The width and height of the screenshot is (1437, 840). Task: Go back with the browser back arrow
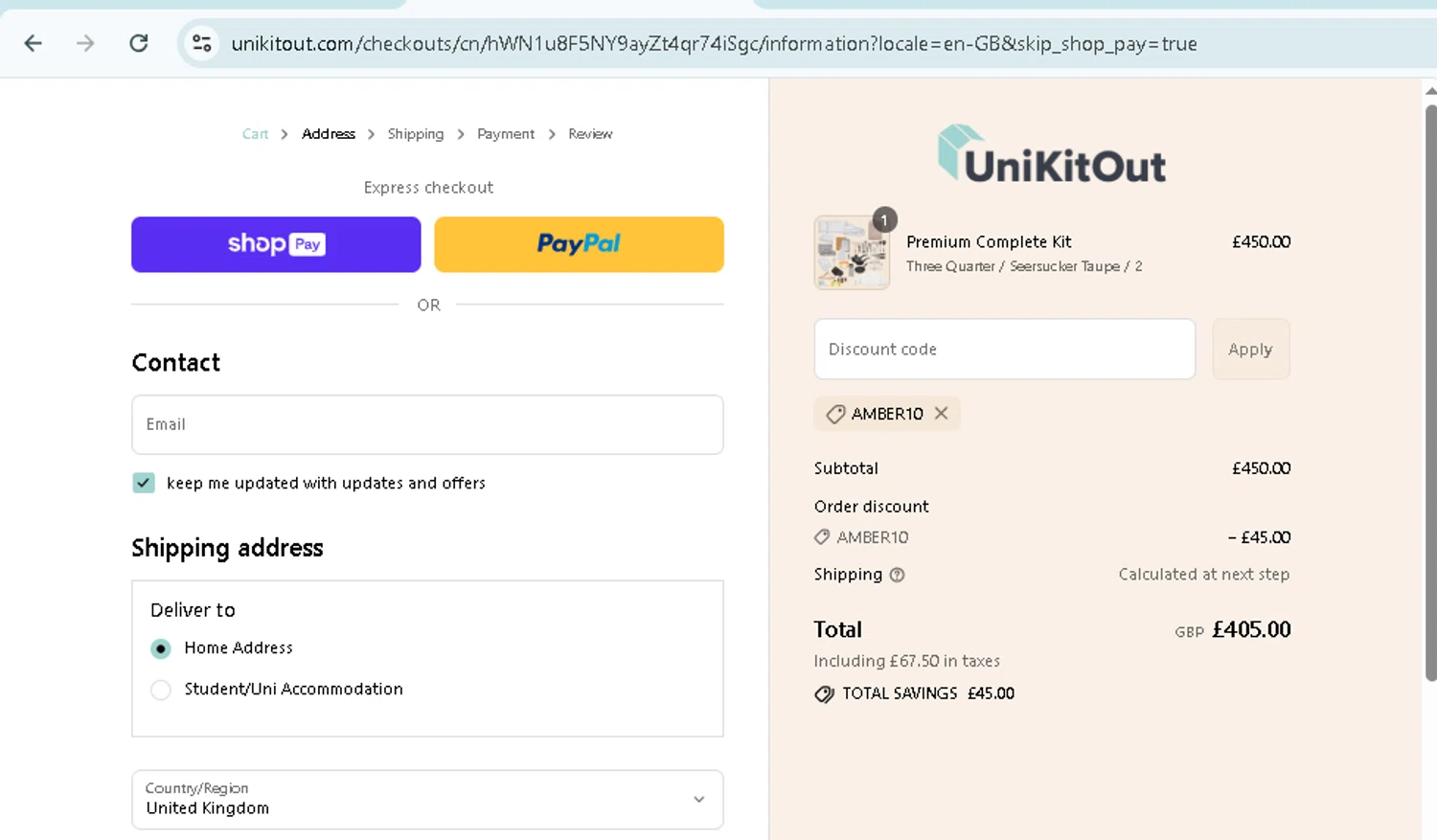tap(34, 43)
